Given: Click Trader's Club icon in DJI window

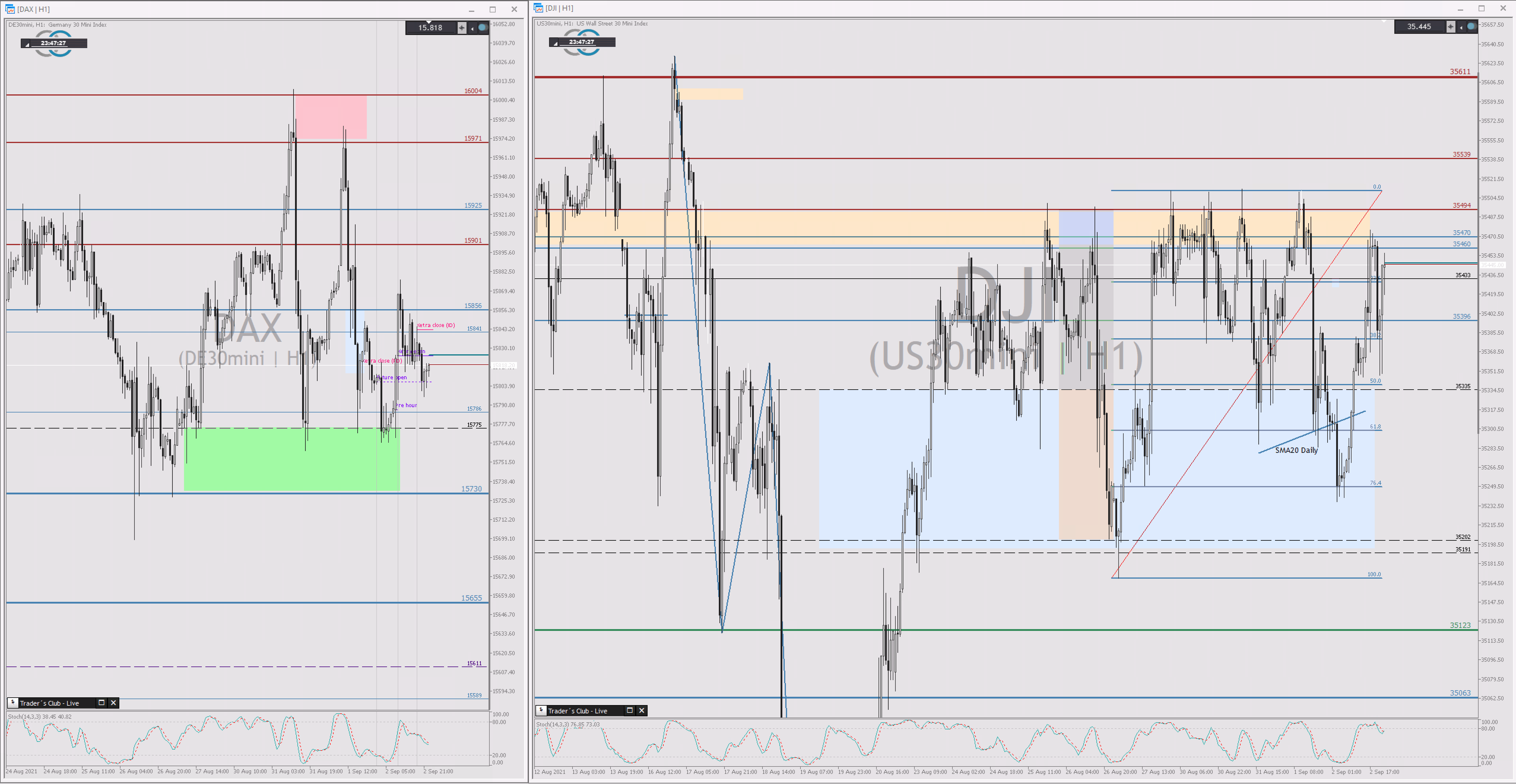Looking at the screenshot, I should click(541, 710).
